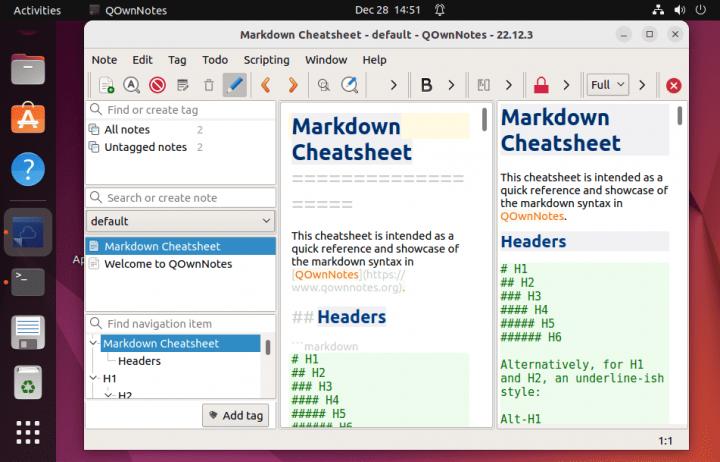Image resolution: width=720 pixels, height=462 pixels.
Task: Select Welcome to QOwnNotes note
Action: 167,264
